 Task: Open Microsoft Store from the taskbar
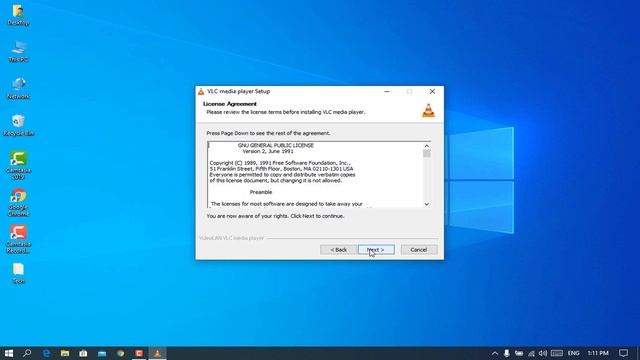83,353
